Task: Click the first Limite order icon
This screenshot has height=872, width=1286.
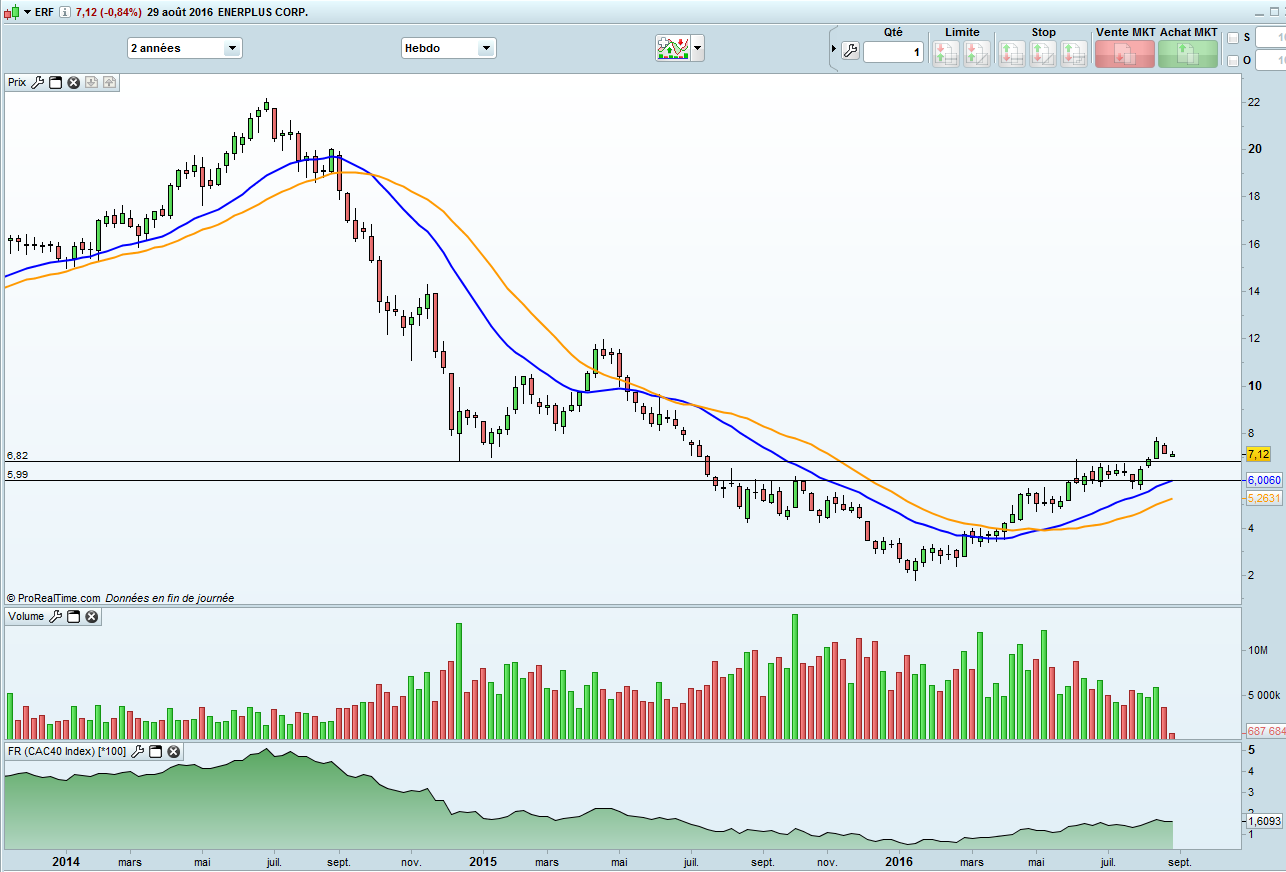Action: point(946,54)
